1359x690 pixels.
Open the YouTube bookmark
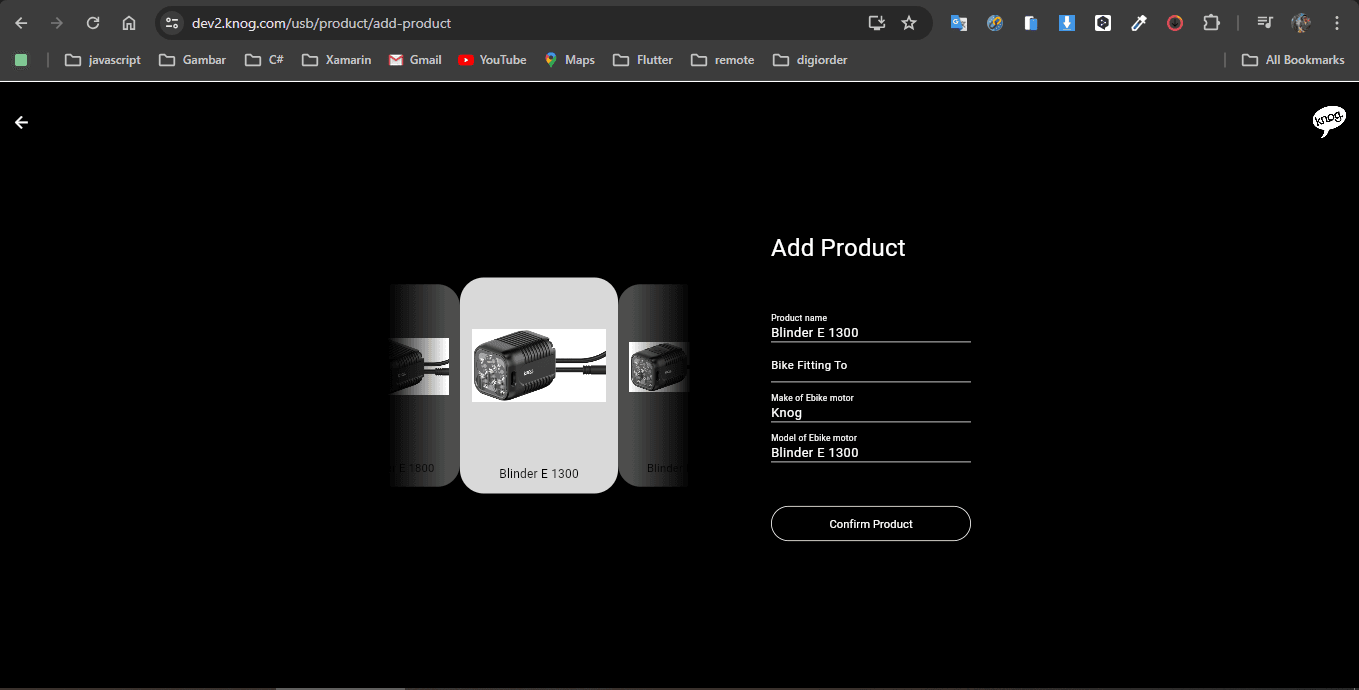pyautogui.click(x=492, y=60)
